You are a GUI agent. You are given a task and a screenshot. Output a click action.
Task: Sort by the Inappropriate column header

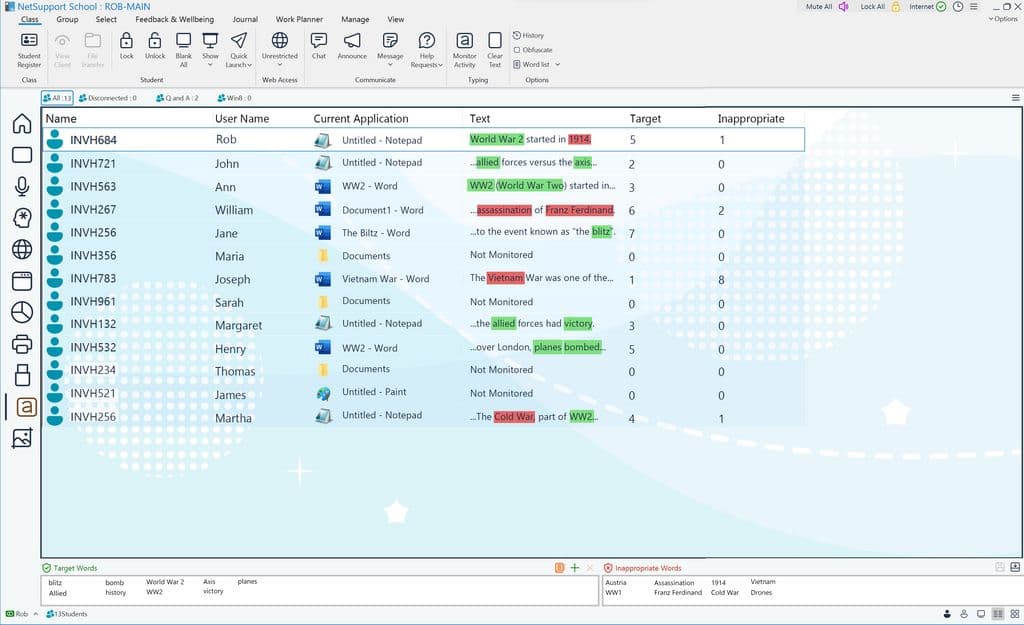click(x=751, y=119)
